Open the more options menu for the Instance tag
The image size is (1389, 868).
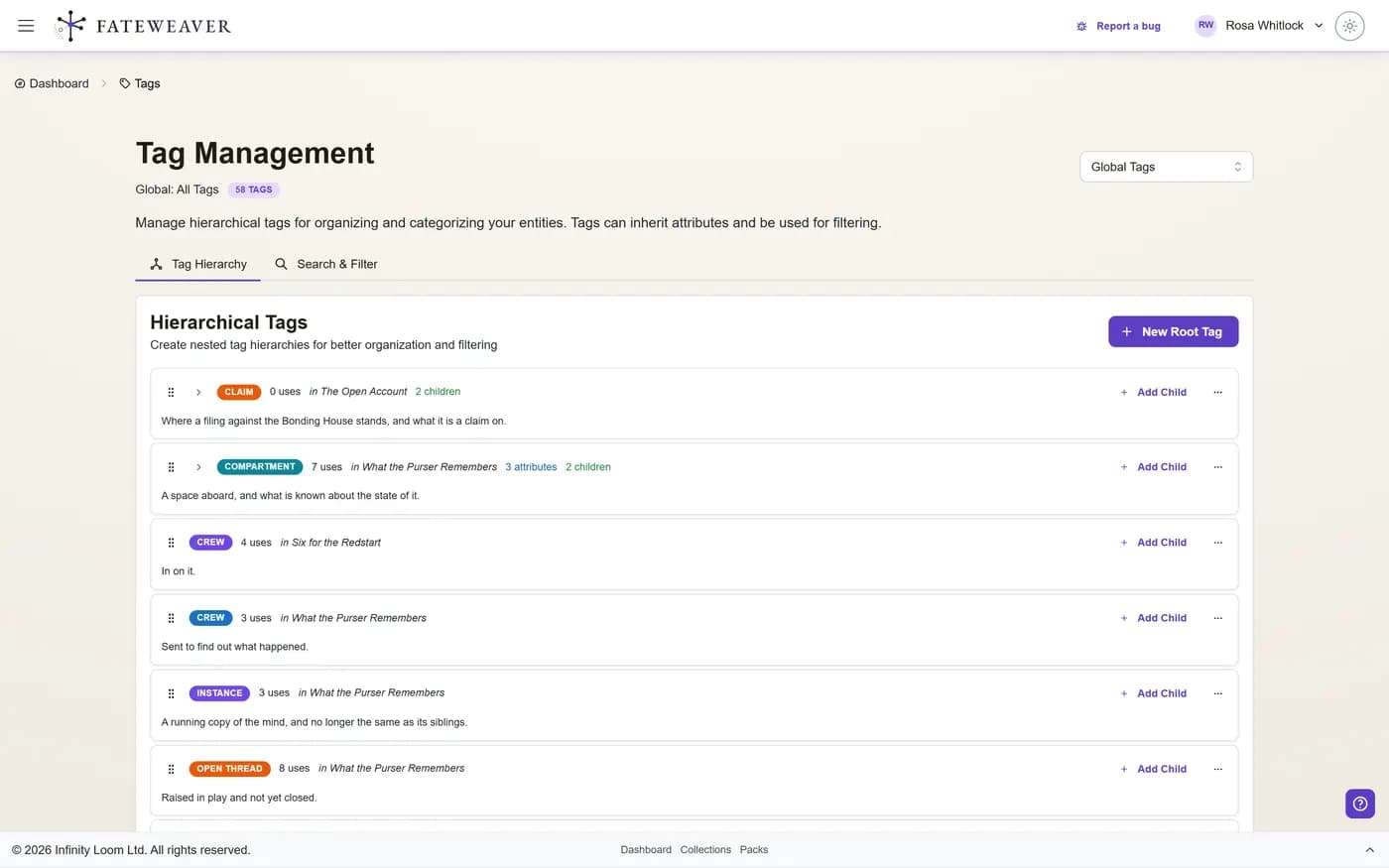(1218, 693)
